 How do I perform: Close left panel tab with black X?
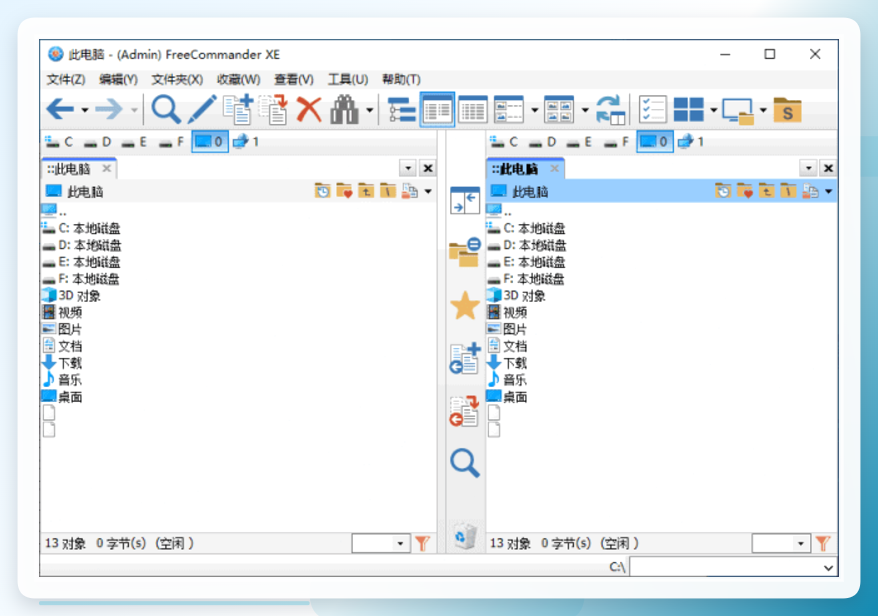pyautogui.click(x=428, y=168)
